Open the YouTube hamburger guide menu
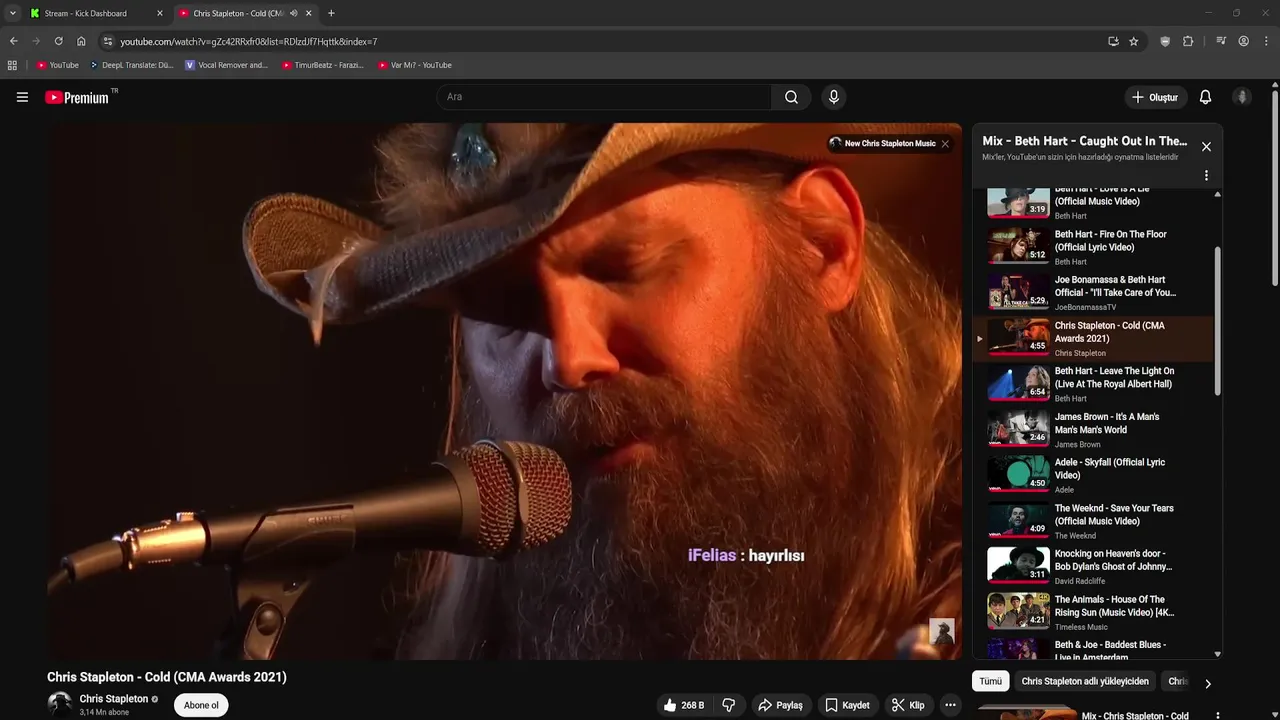Viewport: 1280px width, 720px height. (x=22, y=97)
